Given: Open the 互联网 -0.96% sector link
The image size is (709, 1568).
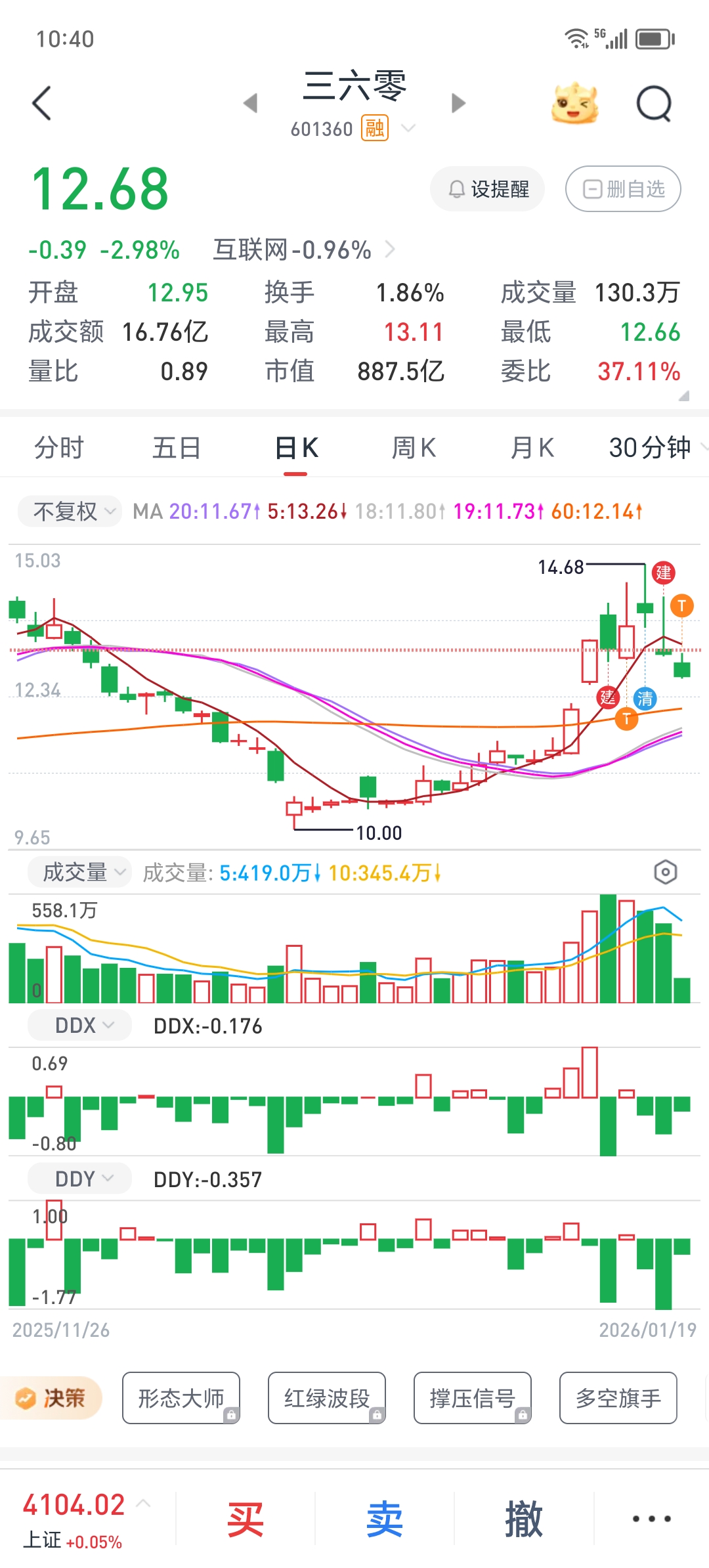Looking at the screenshot, I should (304, 250).
